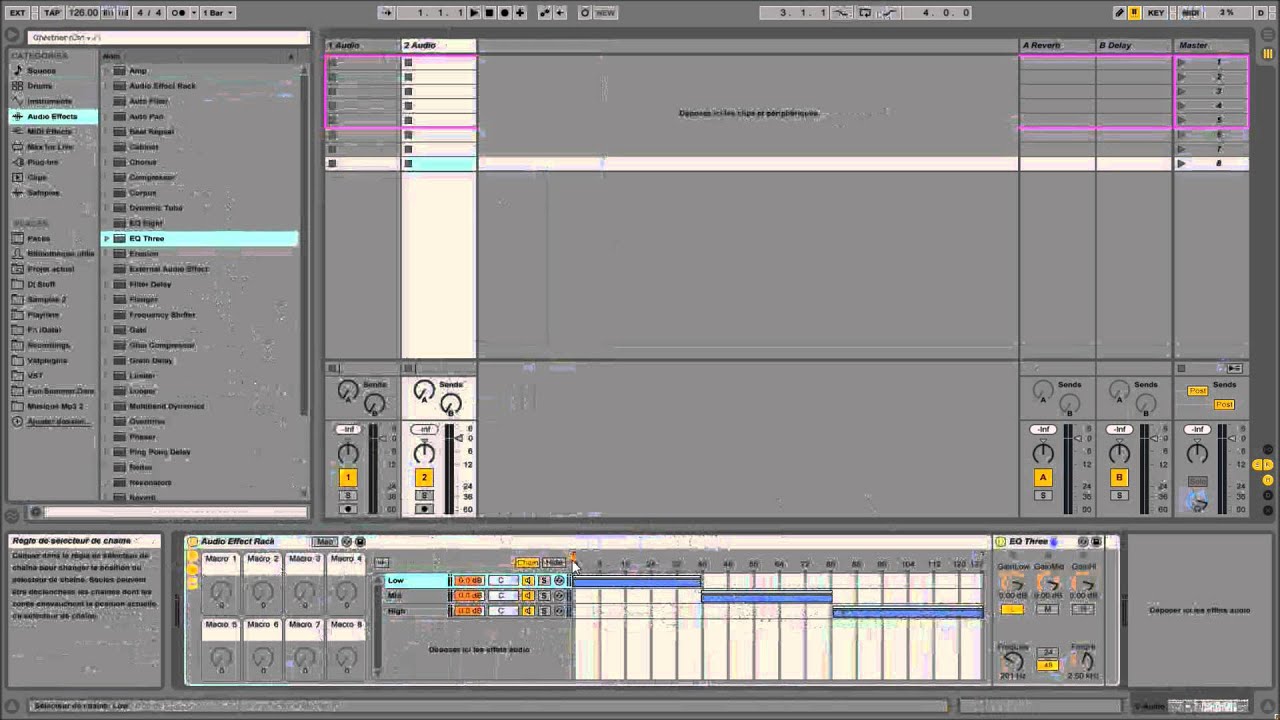Screen dimensions: 1280x720
Task: Select the MIDI Effects category
Action: coord(49,132)
